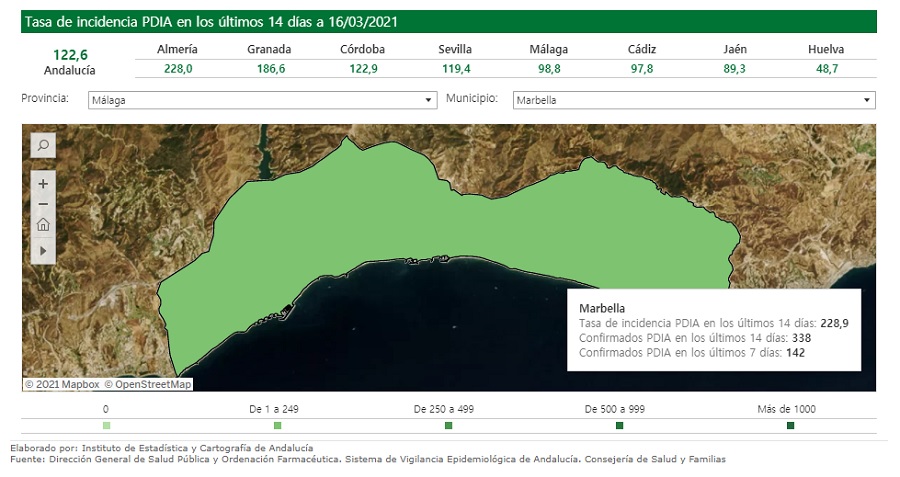The height and width of the screenshot is (477, 900).
Task: Select the Córdoba province column header
Action: (x=362, y=49)
